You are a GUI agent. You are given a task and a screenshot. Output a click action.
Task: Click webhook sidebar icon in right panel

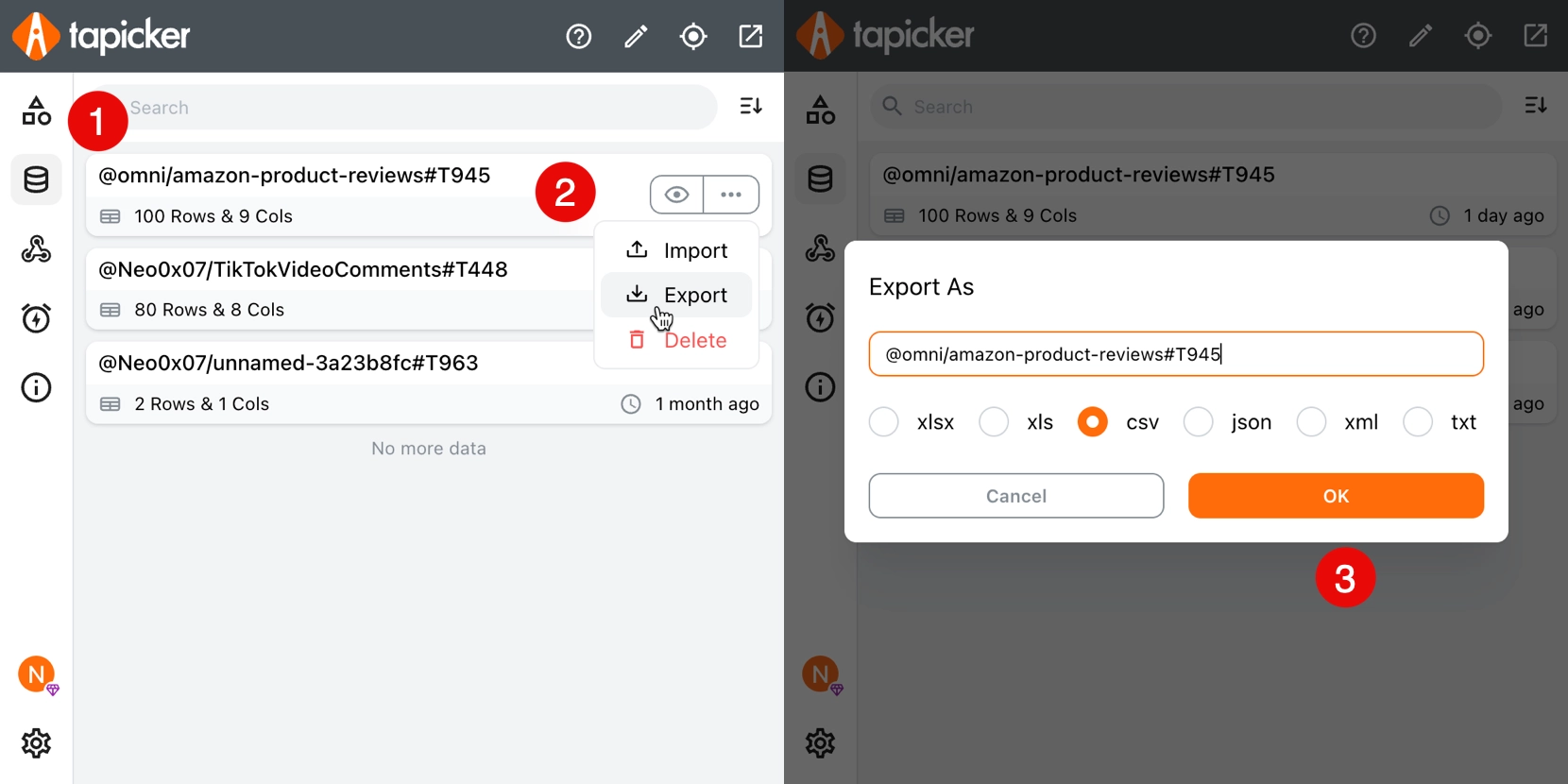820,248
